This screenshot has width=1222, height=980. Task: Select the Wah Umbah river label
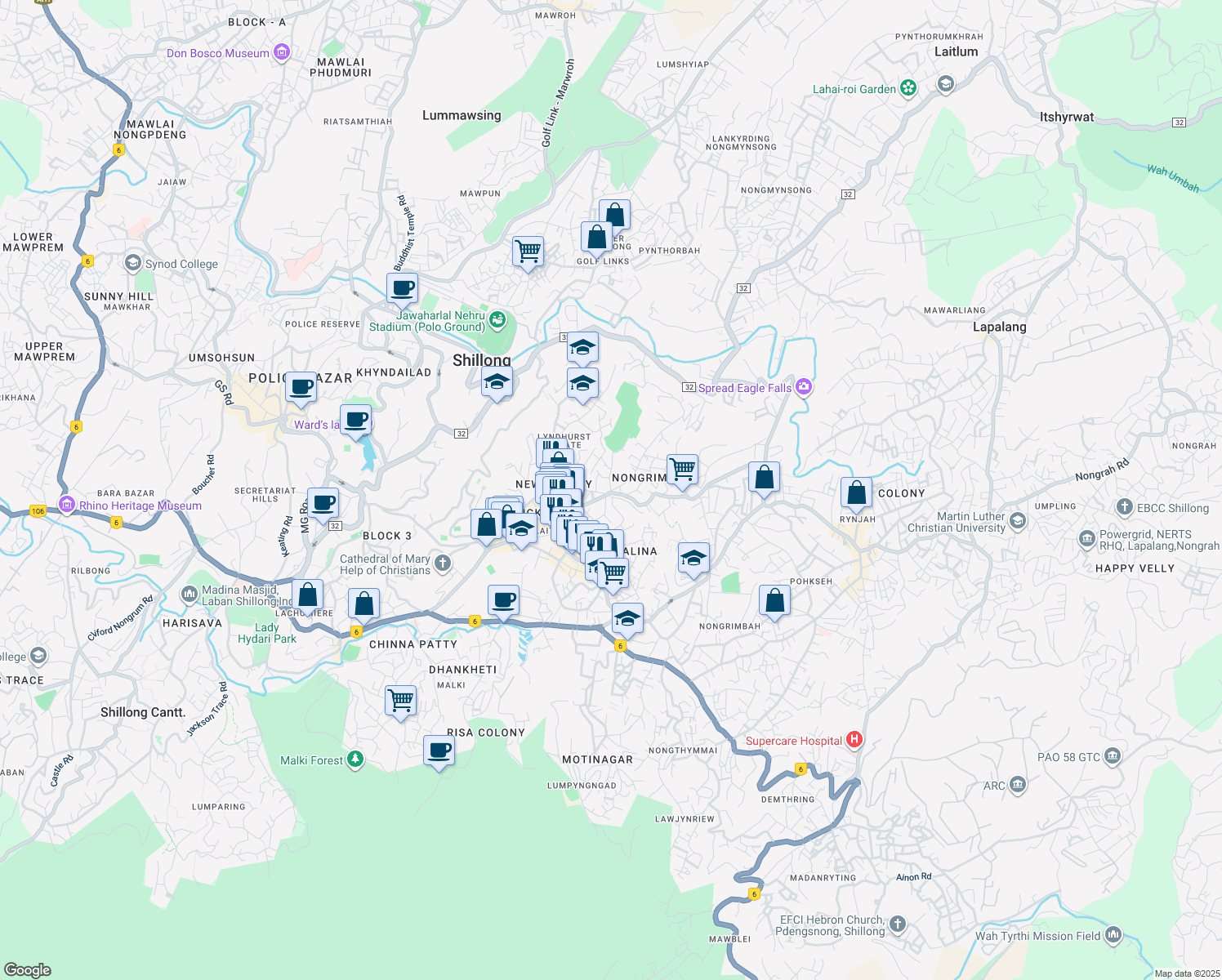pyautogui.click(x=1173, y=179)
